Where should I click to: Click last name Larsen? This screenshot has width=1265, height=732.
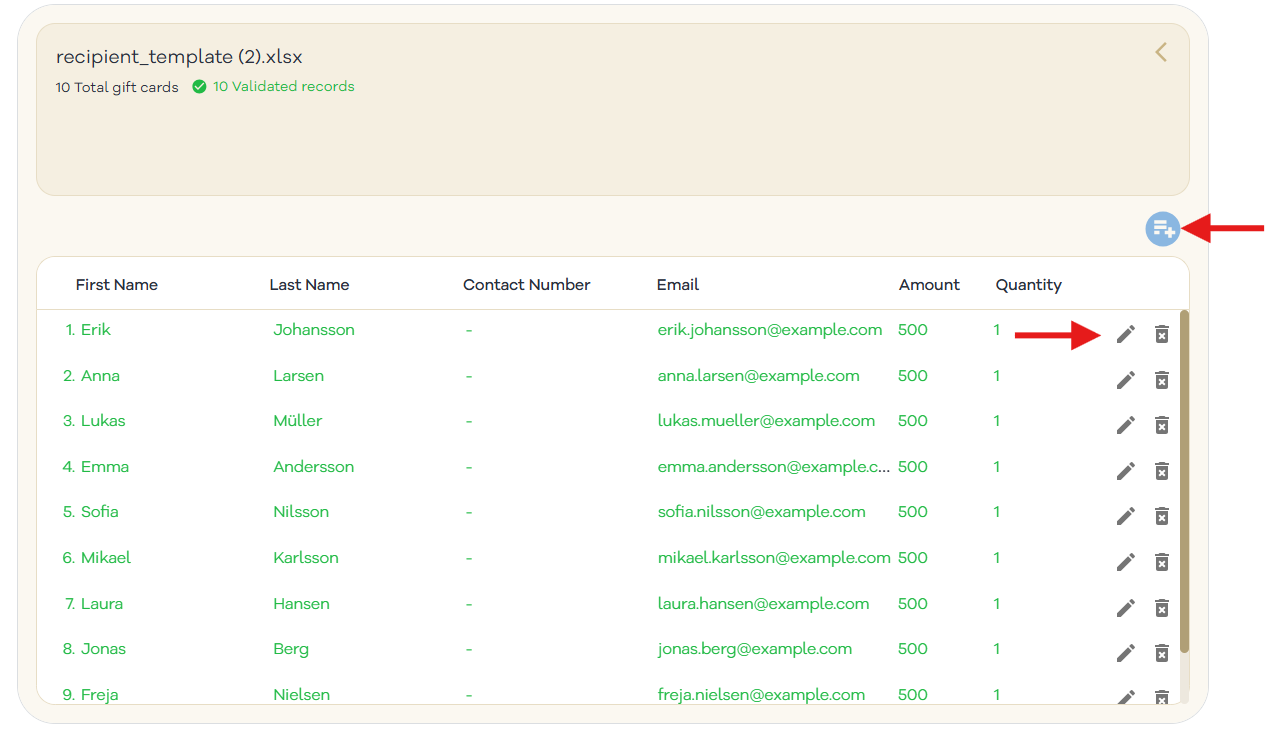tap(299, 376)
